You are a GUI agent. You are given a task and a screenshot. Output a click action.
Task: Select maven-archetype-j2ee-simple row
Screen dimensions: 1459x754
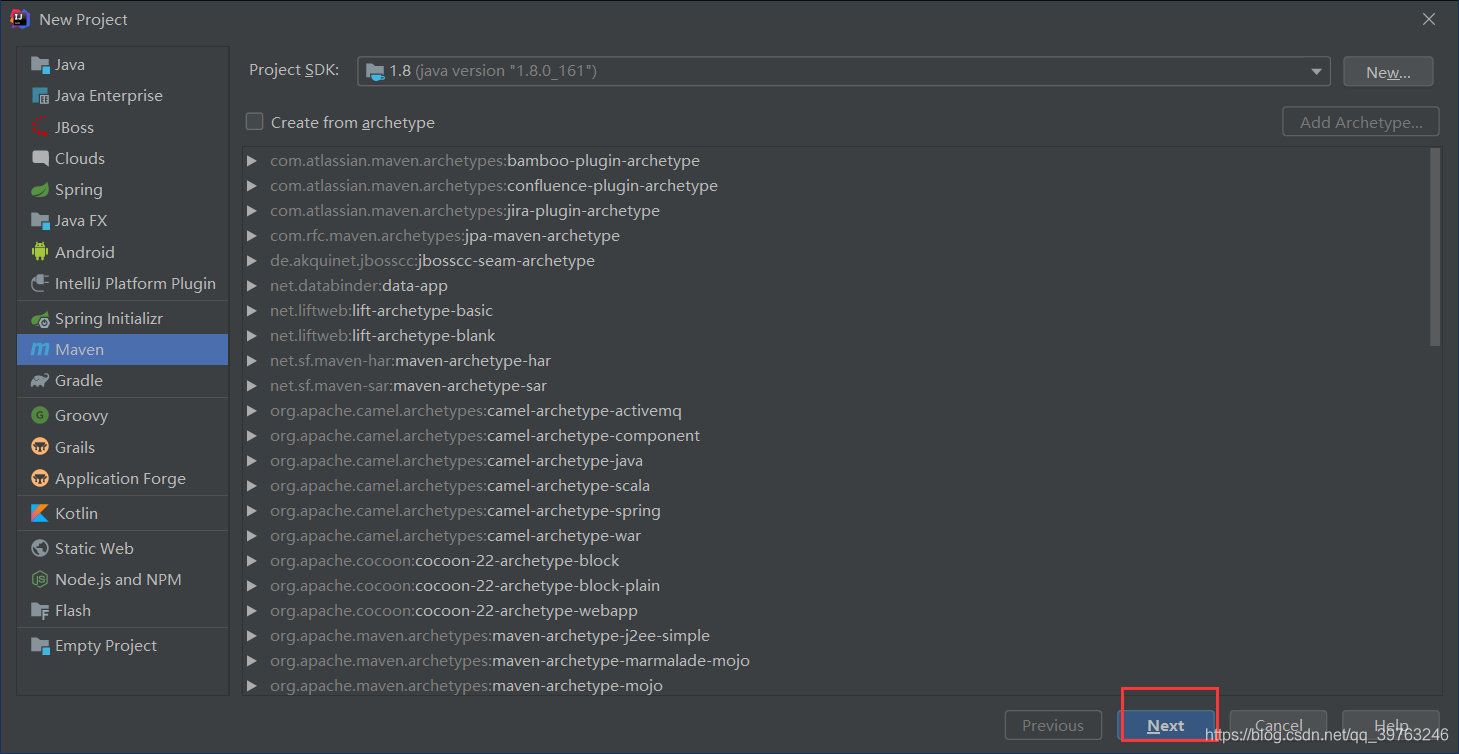pos(836,636)
